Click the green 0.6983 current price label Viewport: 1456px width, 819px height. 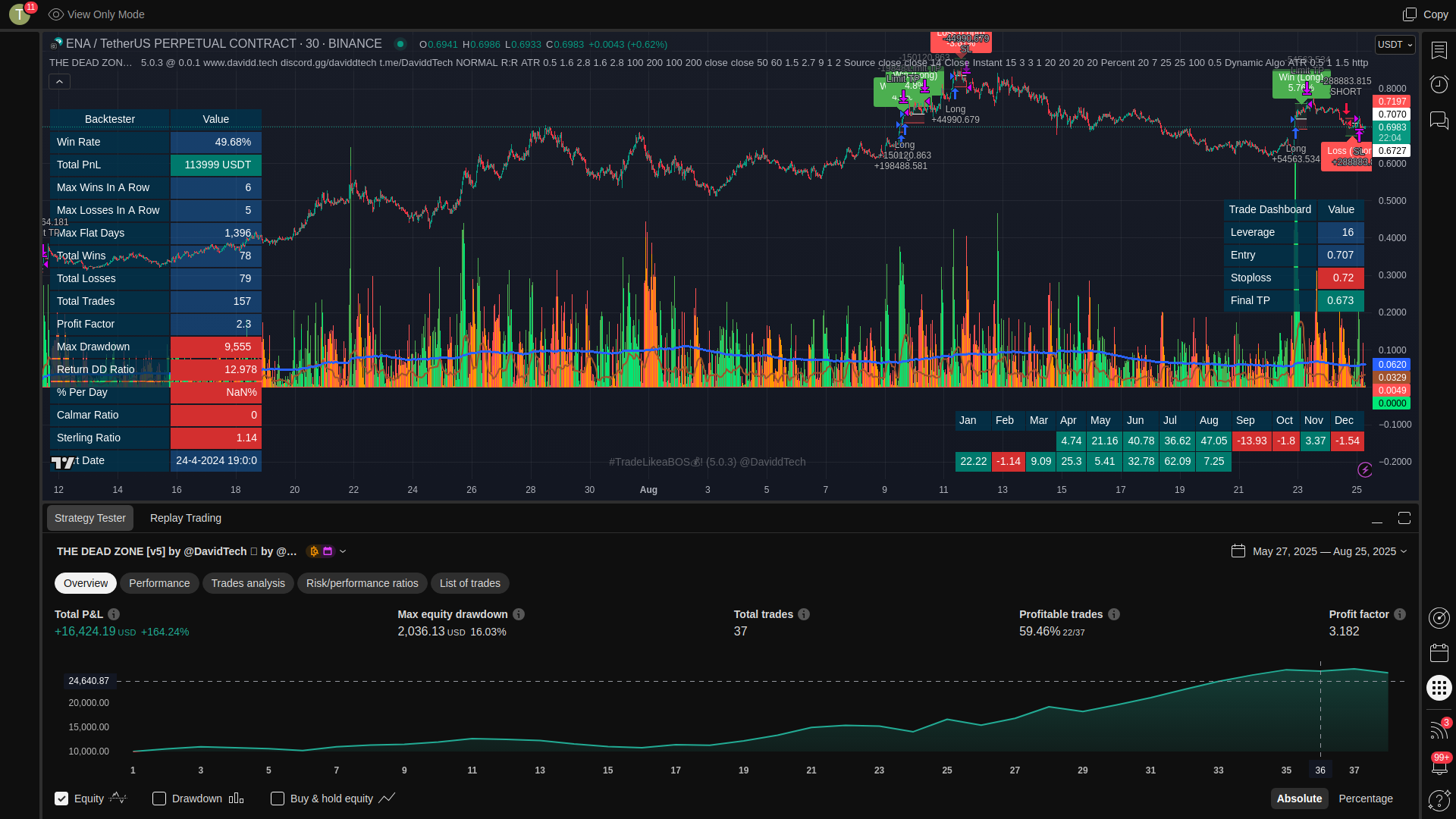tap(1392, 127)
